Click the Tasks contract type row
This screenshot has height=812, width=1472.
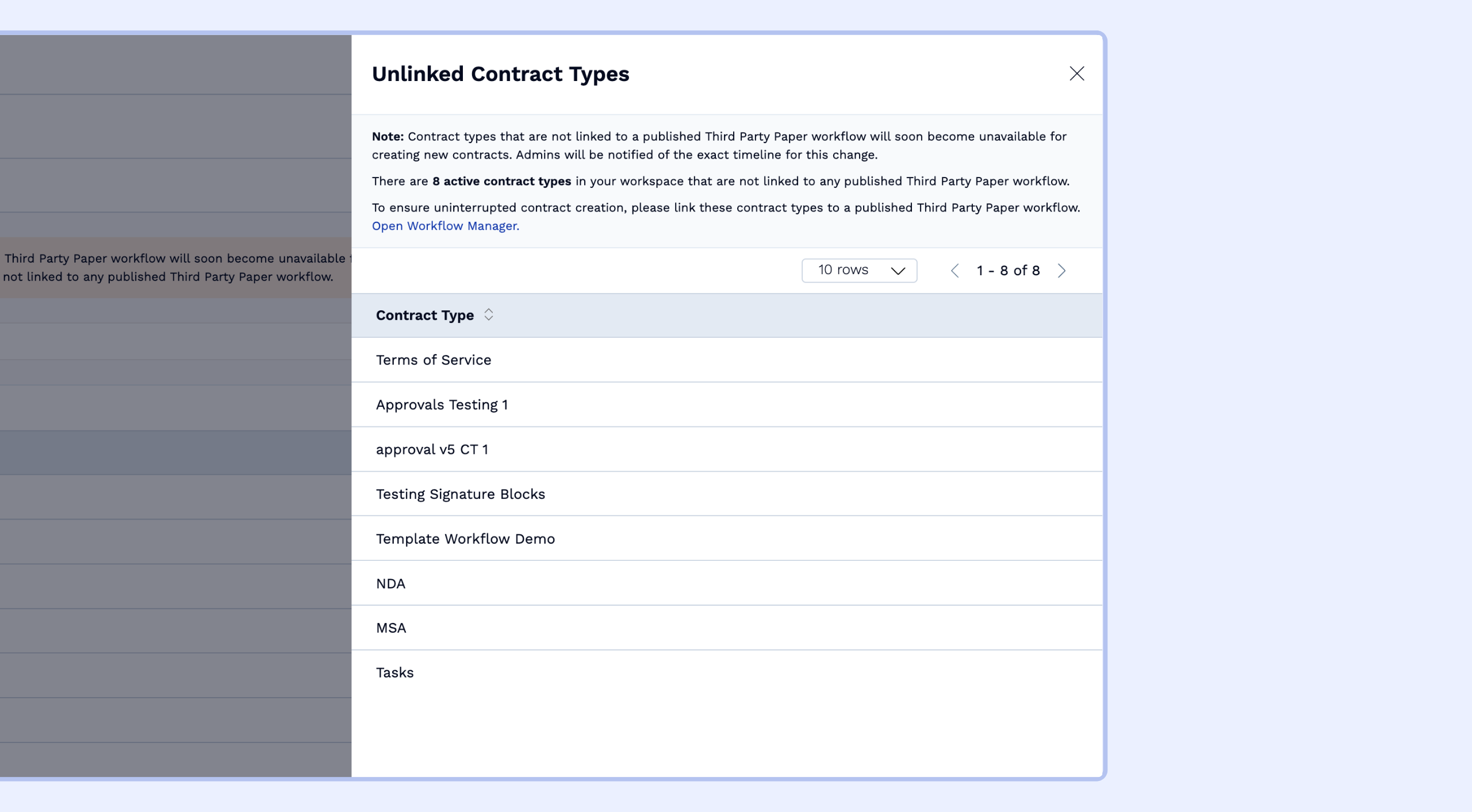coord(394,672)
